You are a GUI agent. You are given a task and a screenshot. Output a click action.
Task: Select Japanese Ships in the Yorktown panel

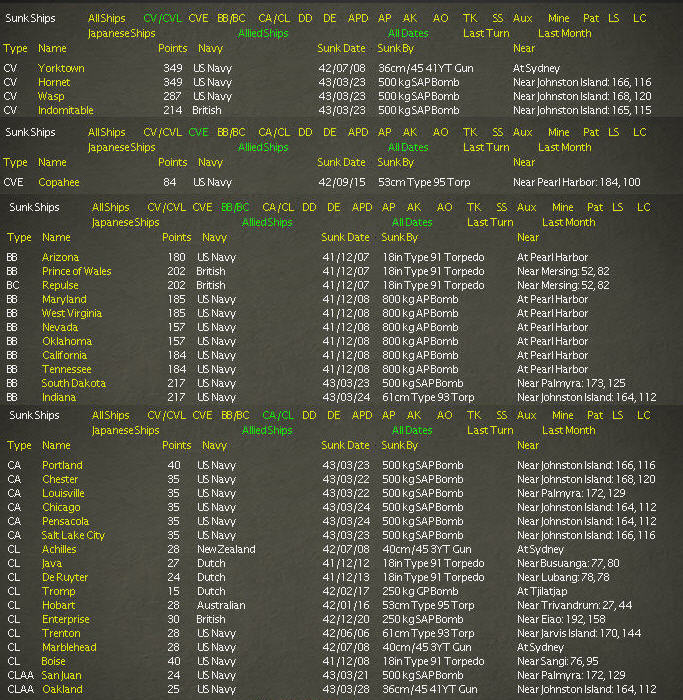pos(121,33)
